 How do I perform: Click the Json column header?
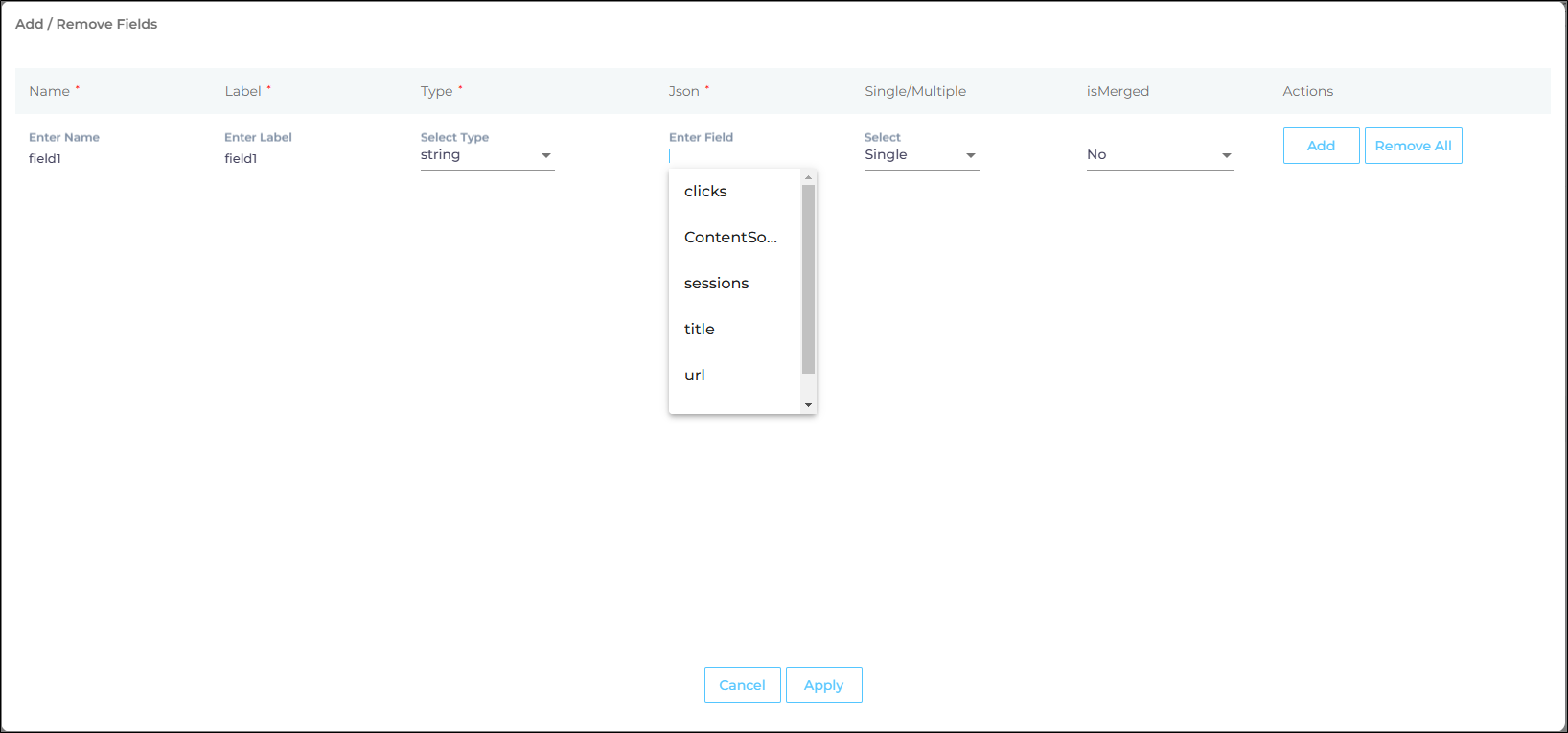tap(684, 91)
